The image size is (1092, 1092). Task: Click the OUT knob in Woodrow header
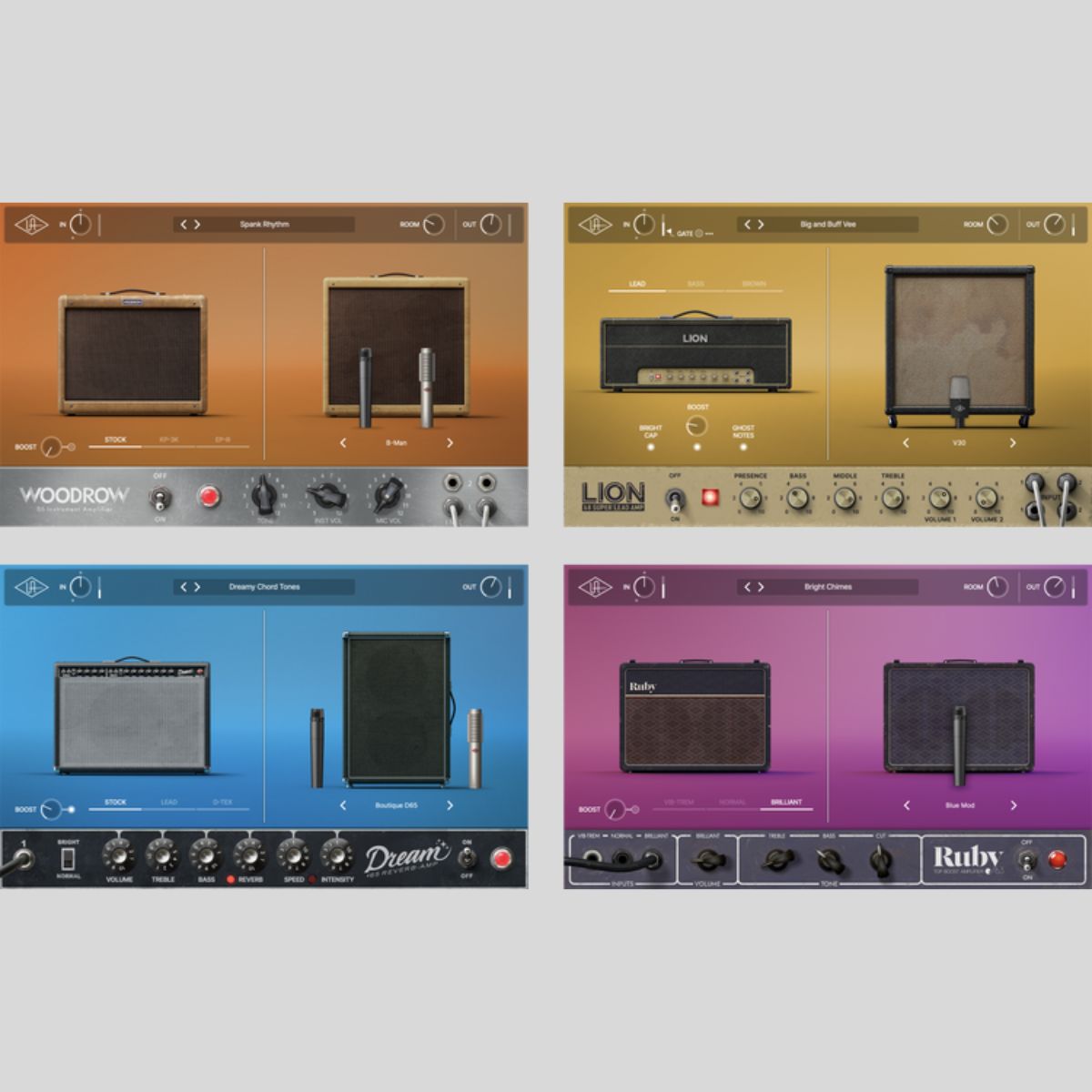(490, 224)
